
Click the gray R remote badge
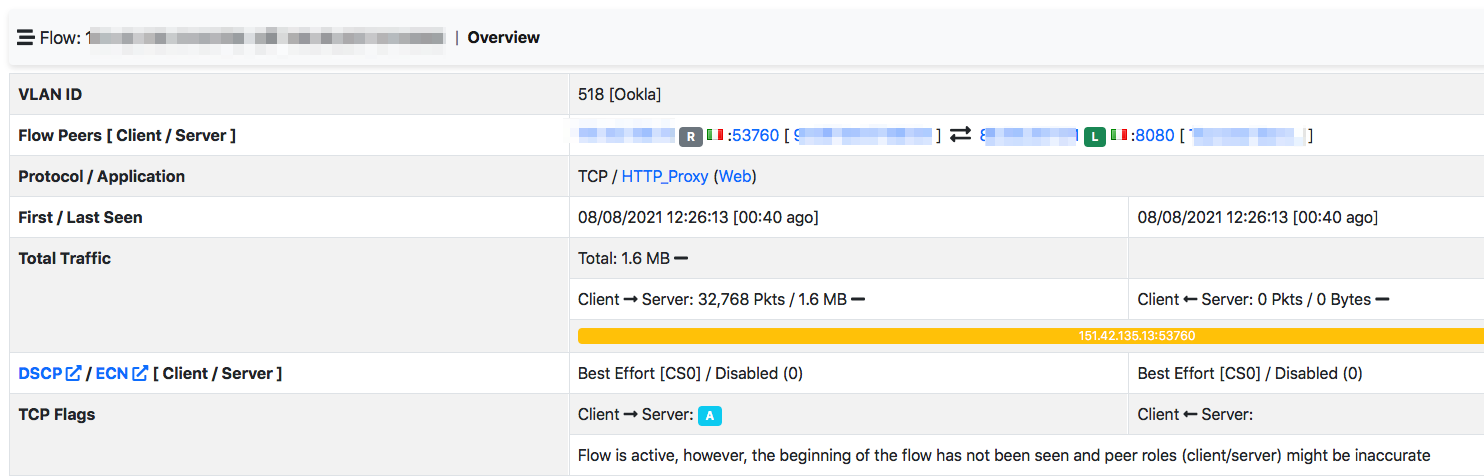[x=691, y=136]
